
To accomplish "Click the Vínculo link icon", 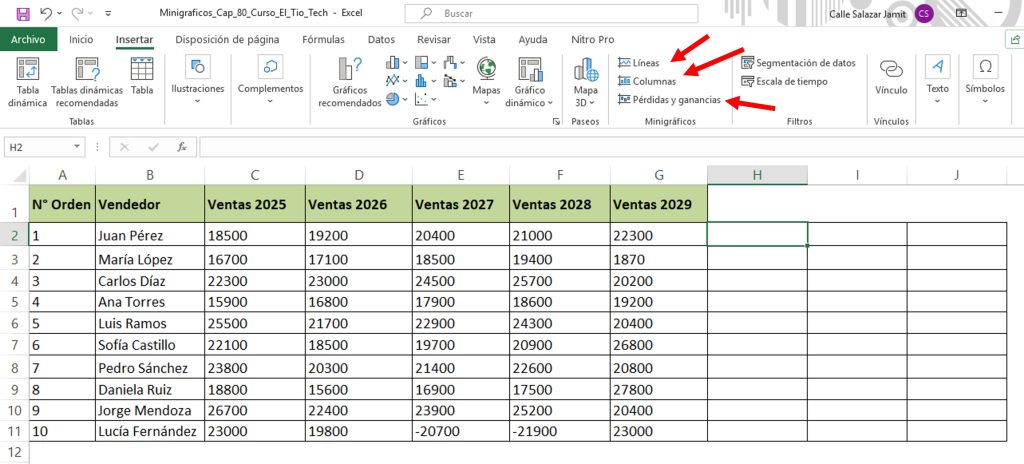I will [890, 75].
